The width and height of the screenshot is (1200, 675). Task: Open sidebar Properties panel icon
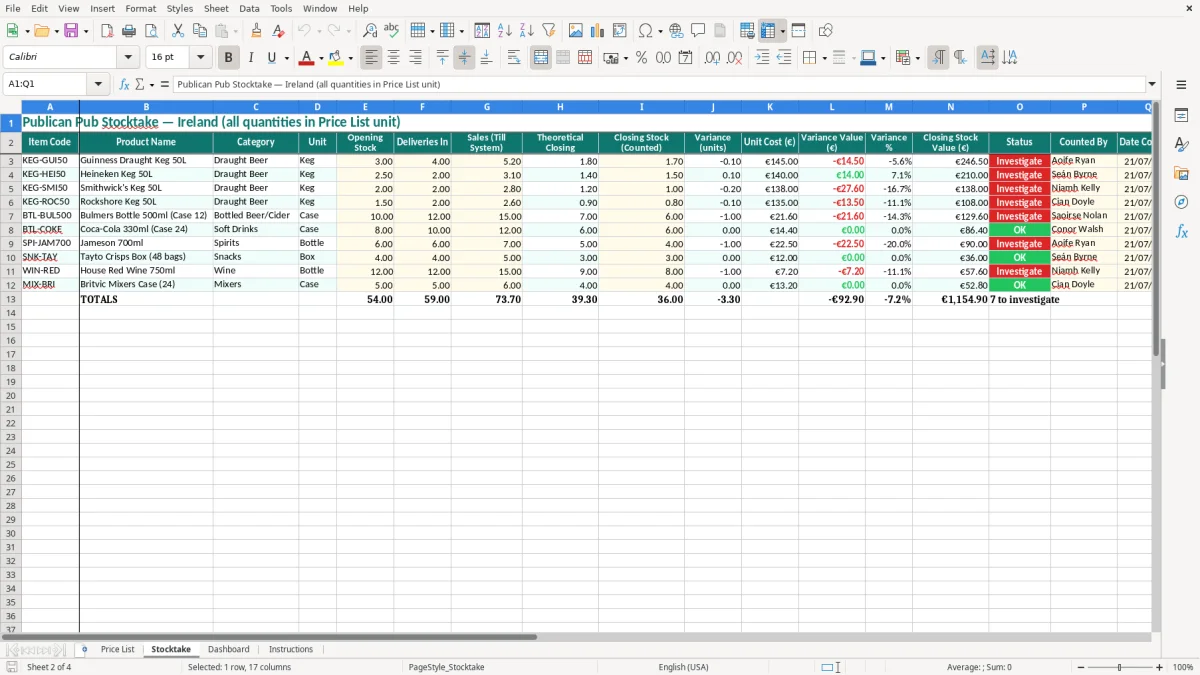(1181, 116)
